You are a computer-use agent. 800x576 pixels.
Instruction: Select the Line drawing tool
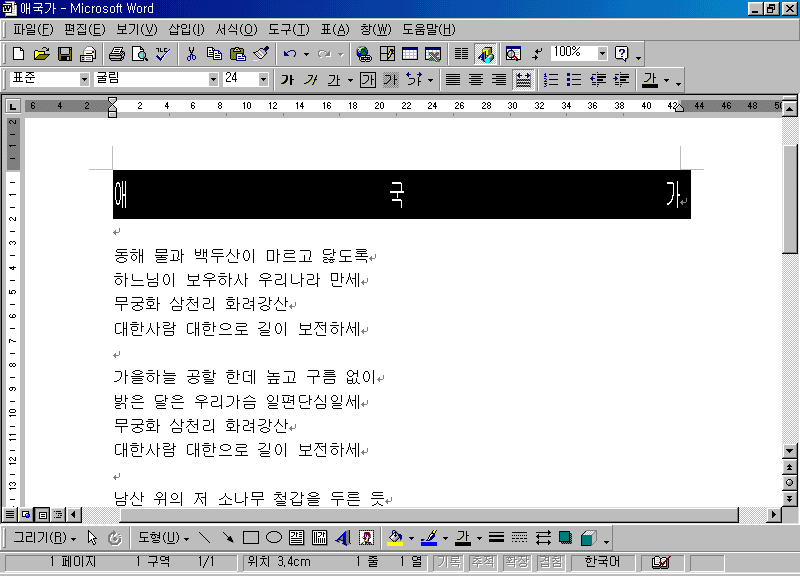204,538
